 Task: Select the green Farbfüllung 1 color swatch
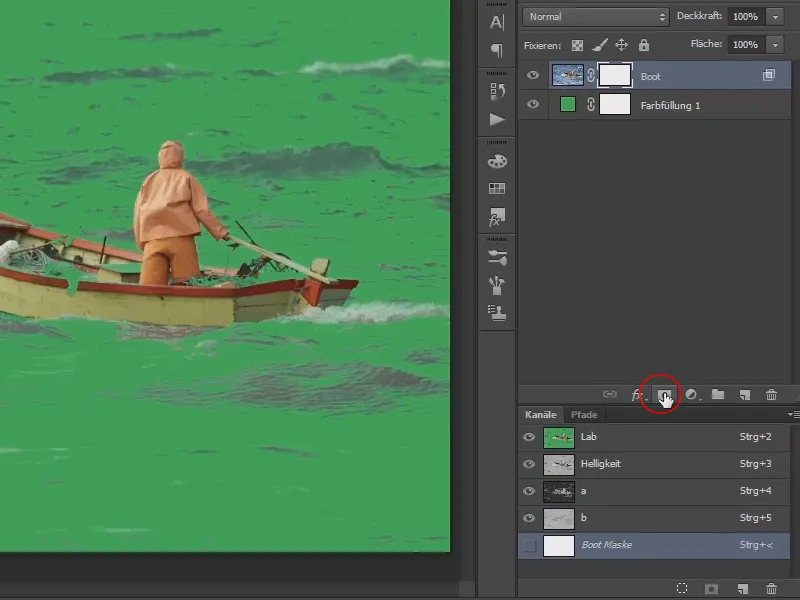coord(568,104)
